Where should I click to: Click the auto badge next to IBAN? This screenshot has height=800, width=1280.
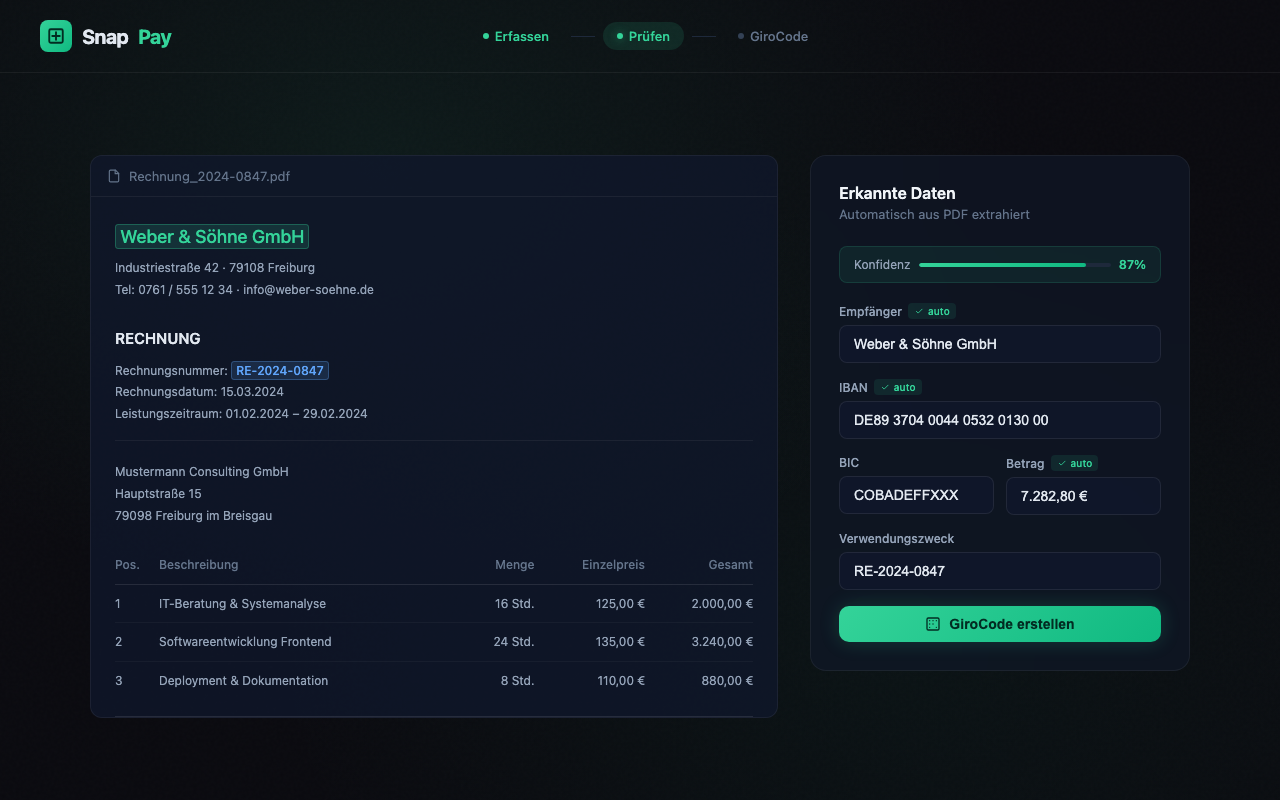(x=898, y=387)
